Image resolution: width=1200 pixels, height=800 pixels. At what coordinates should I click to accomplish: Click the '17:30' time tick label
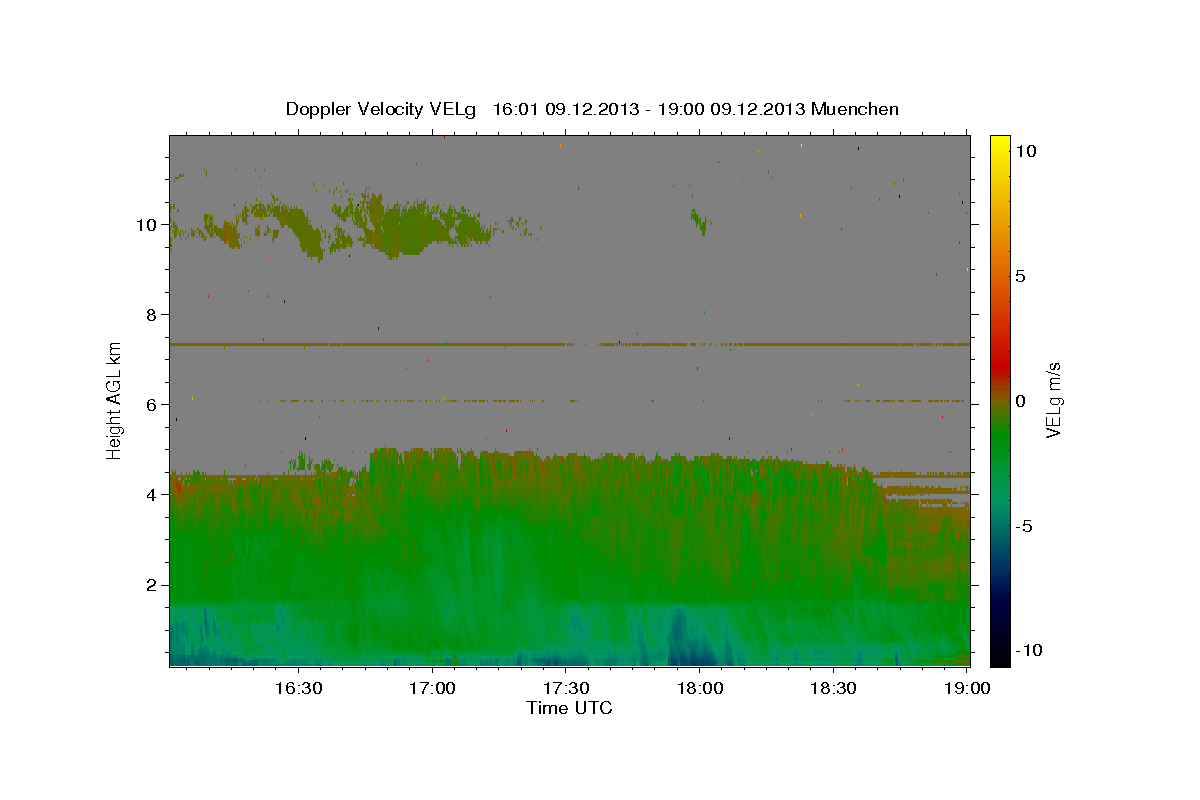click(x=566, y=689)
